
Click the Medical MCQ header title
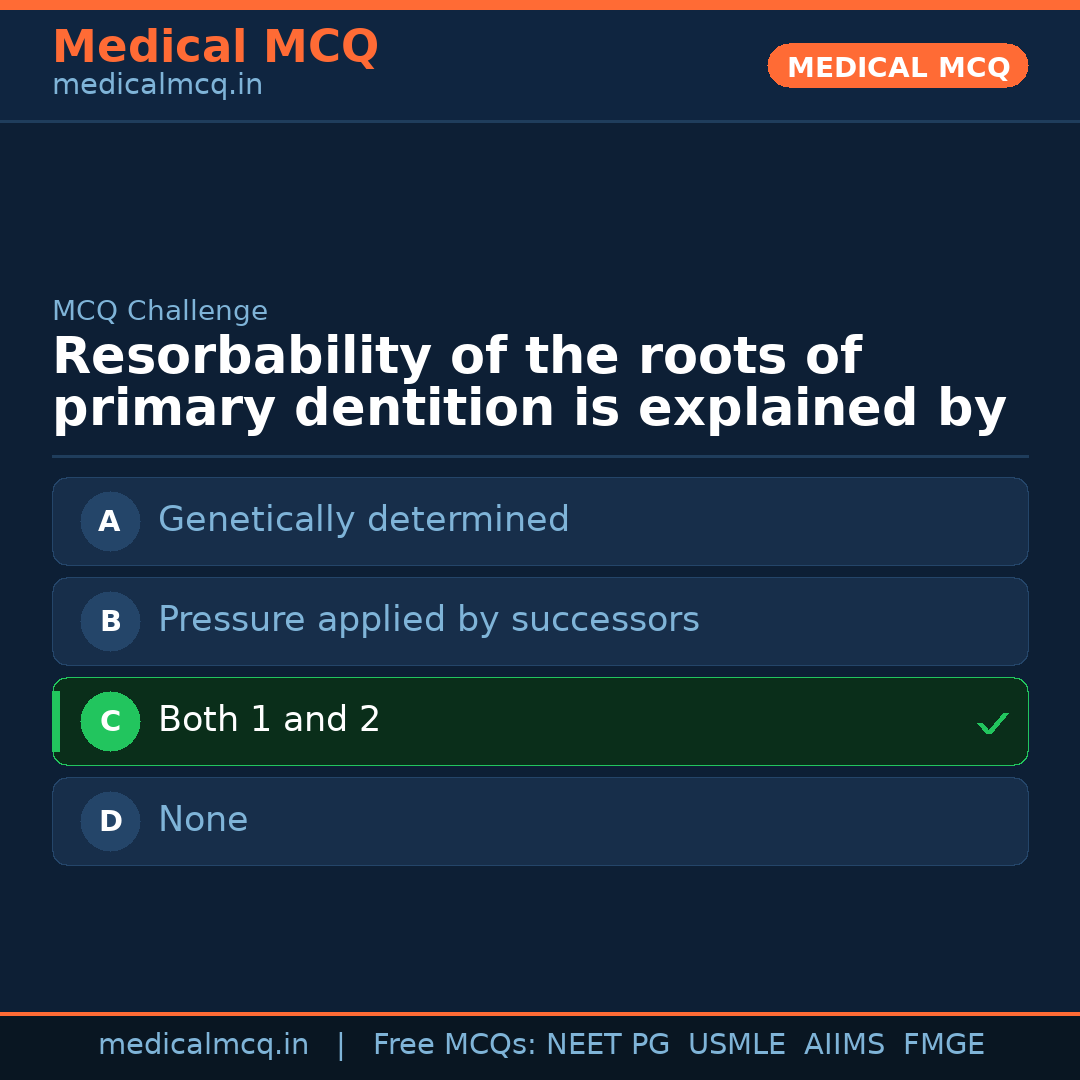click(215, 47)
